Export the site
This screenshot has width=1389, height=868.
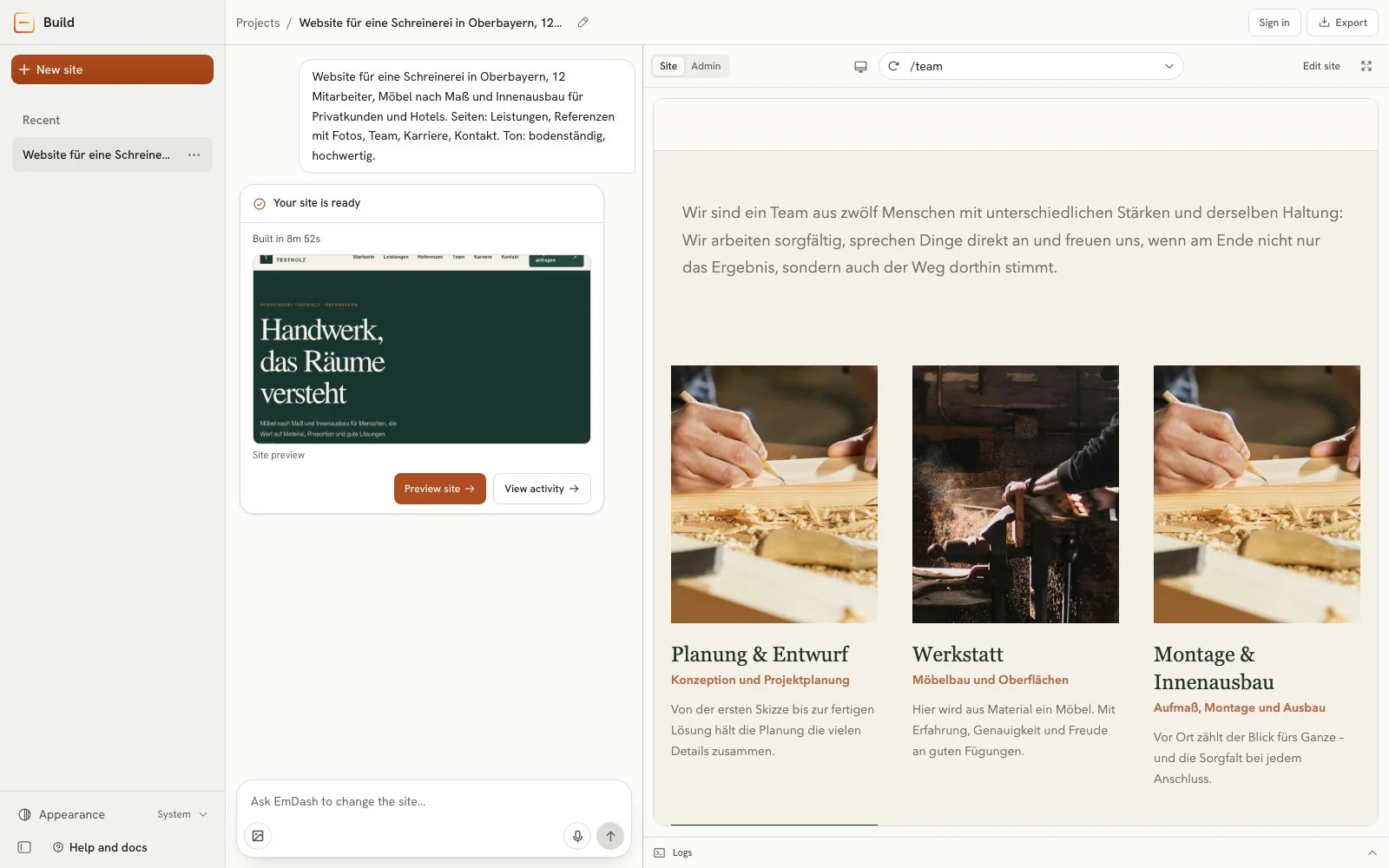(1342, 23)
